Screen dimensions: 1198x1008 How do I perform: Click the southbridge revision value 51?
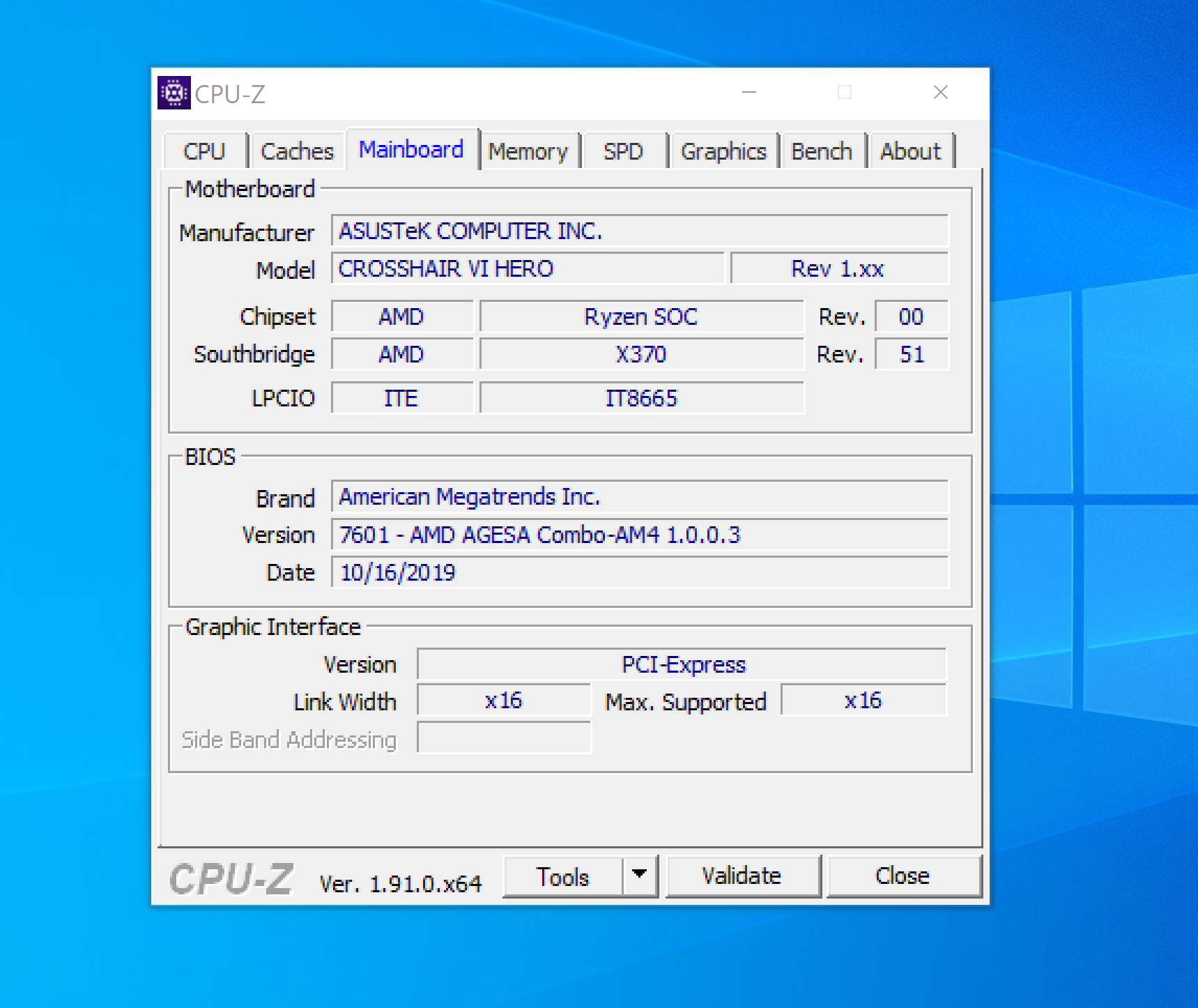point(912,354)
